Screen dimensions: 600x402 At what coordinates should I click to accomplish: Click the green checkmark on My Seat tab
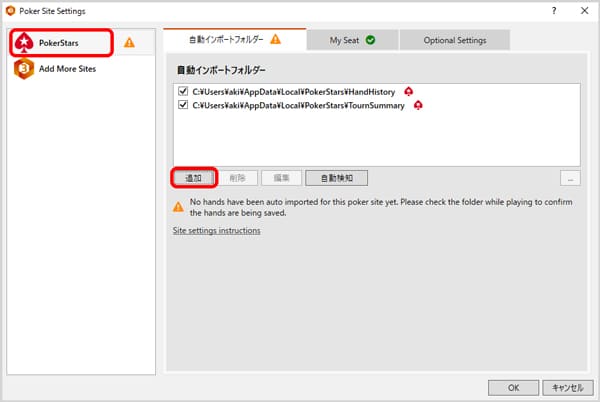[x=371, y=41]
